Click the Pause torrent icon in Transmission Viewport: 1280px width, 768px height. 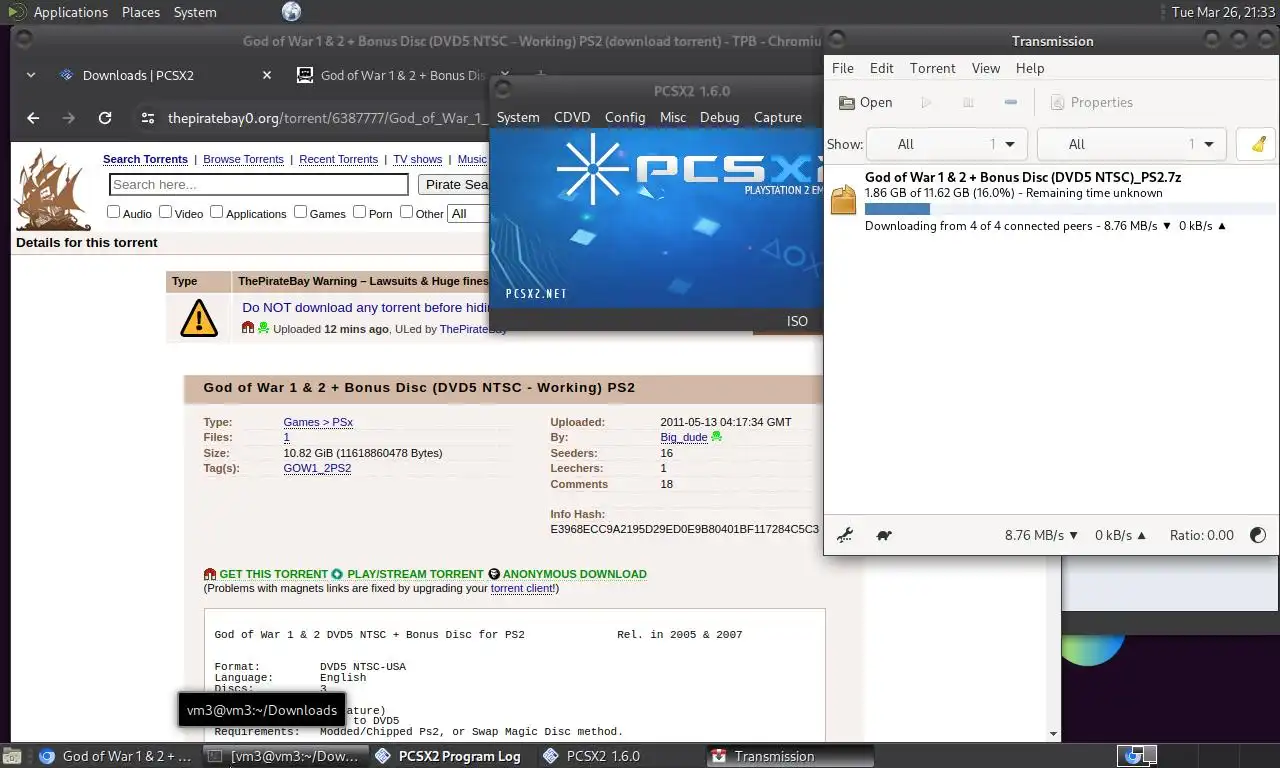[x=968, y=103]
